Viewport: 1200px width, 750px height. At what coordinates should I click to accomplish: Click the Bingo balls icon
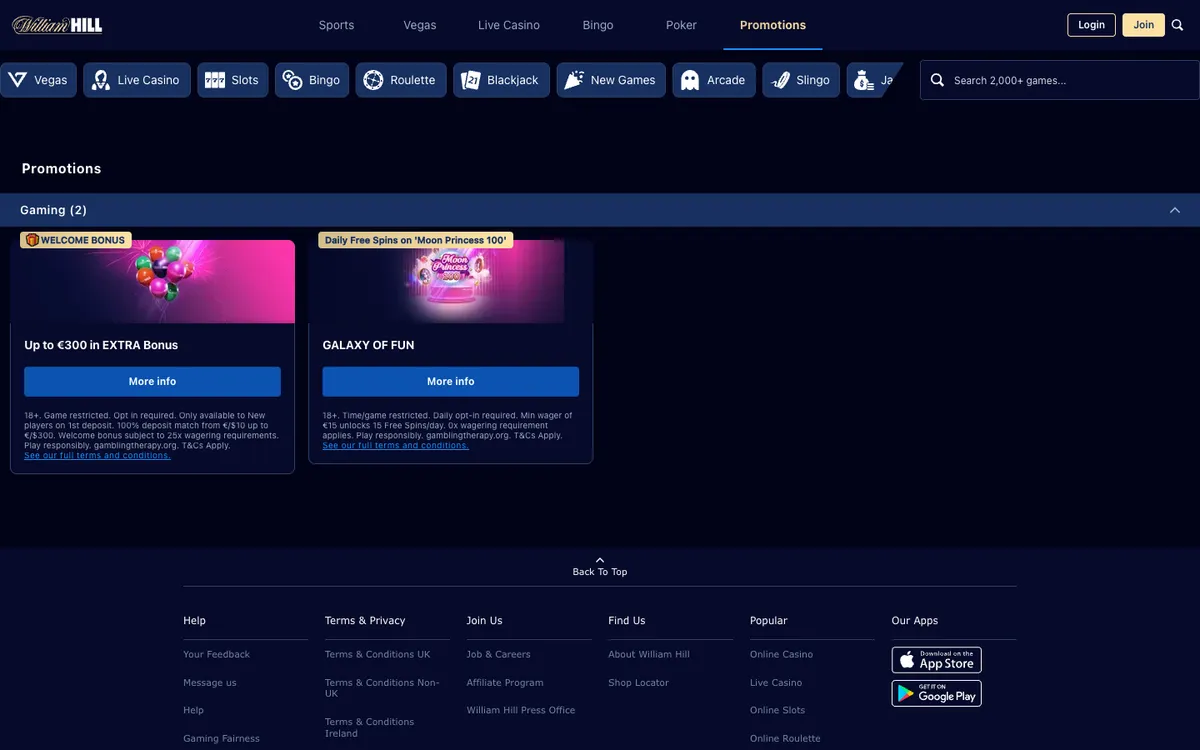pos(293,80)
